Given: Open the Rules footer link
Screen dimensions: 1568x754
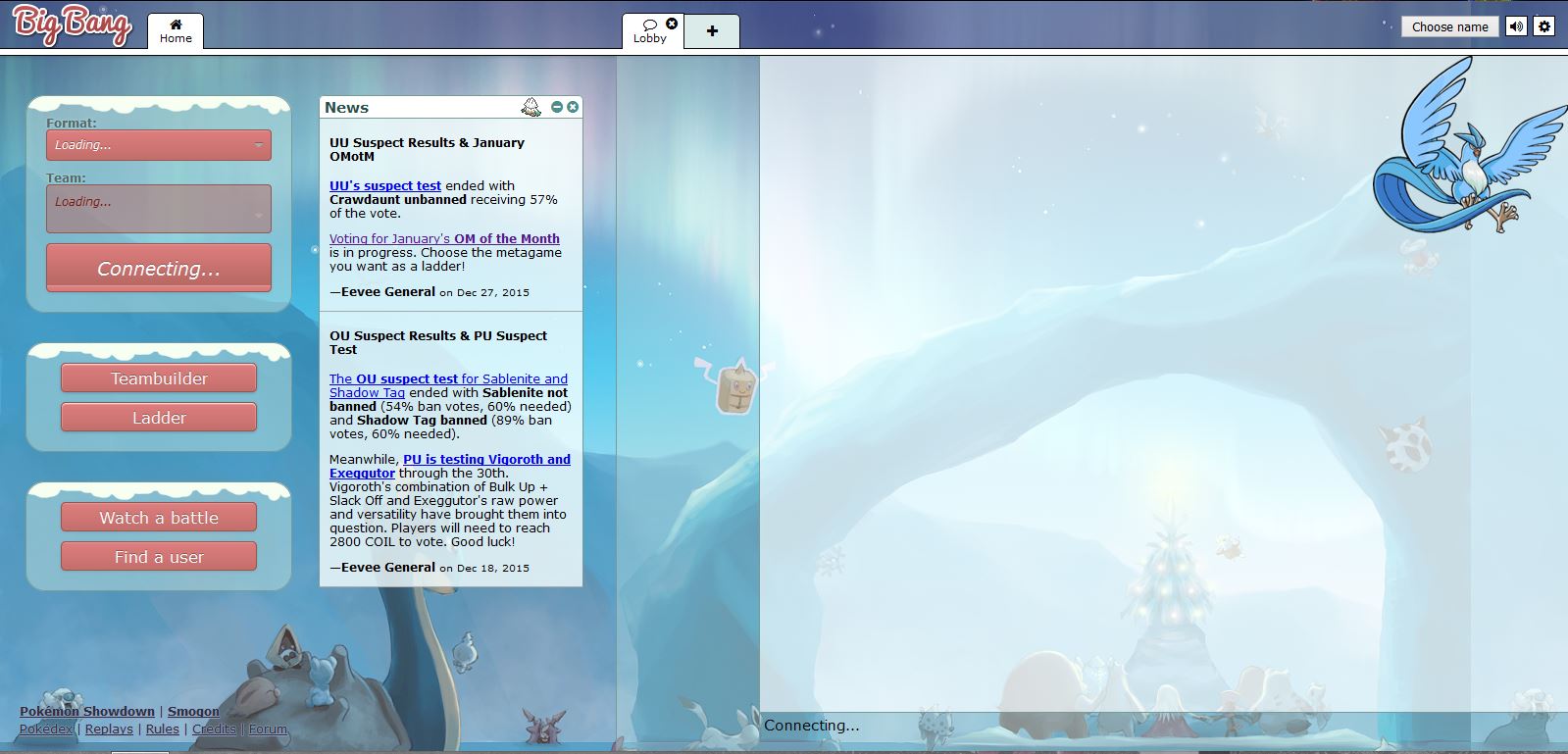Looking at the screenshot, I should coord(163,729).
